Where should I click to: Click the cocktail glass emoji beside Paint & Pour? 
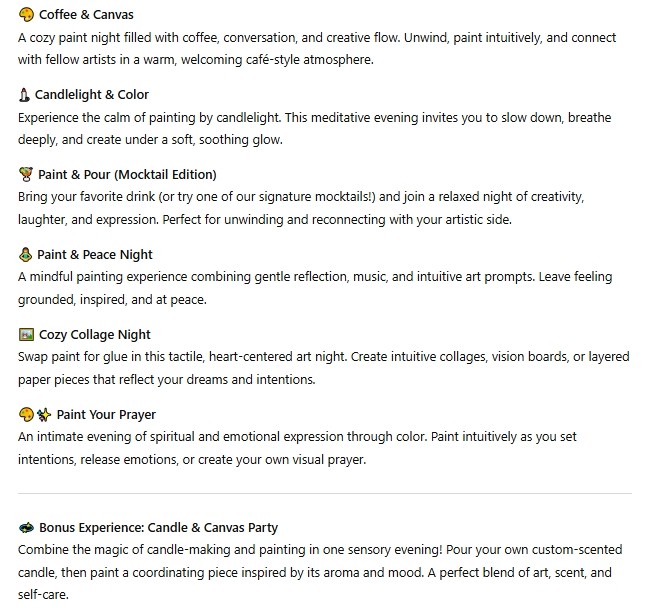(26, 175)
